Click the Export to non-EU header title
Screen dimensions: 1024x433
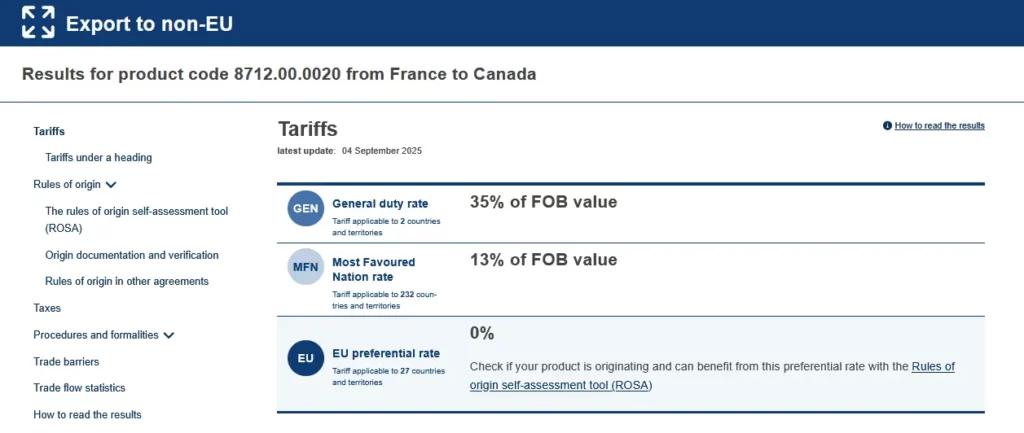[149, 23]
